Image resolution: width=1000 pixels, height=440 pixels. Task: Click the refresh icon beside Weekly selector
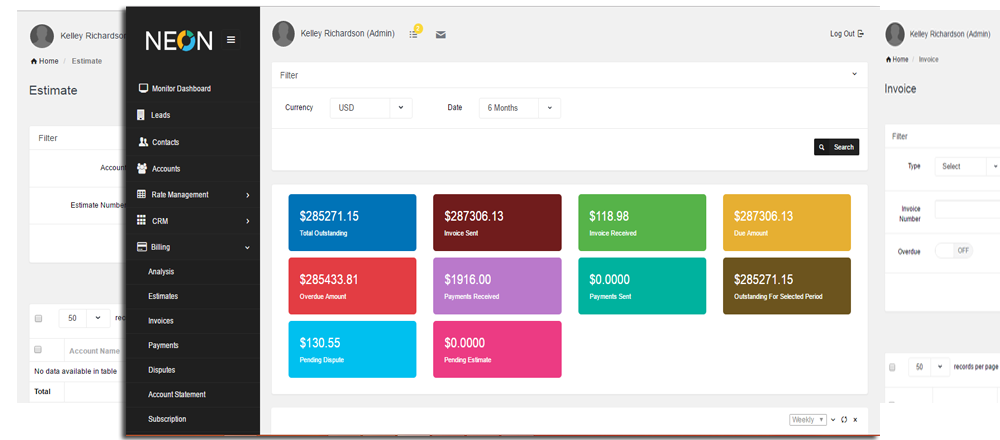point(845,420)
